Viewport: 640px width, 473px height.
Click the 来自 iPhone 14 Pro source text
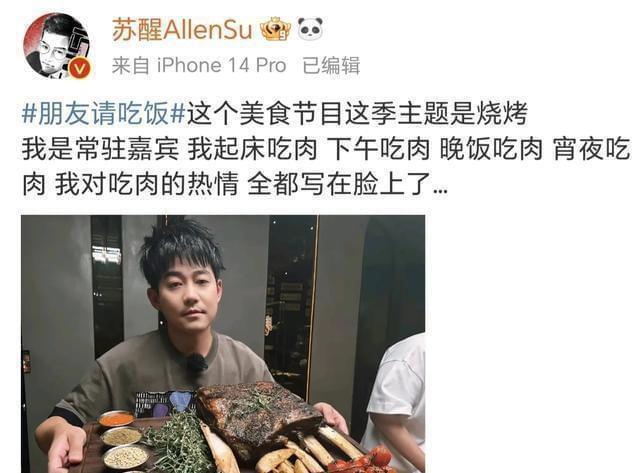[x=199, y=66]
